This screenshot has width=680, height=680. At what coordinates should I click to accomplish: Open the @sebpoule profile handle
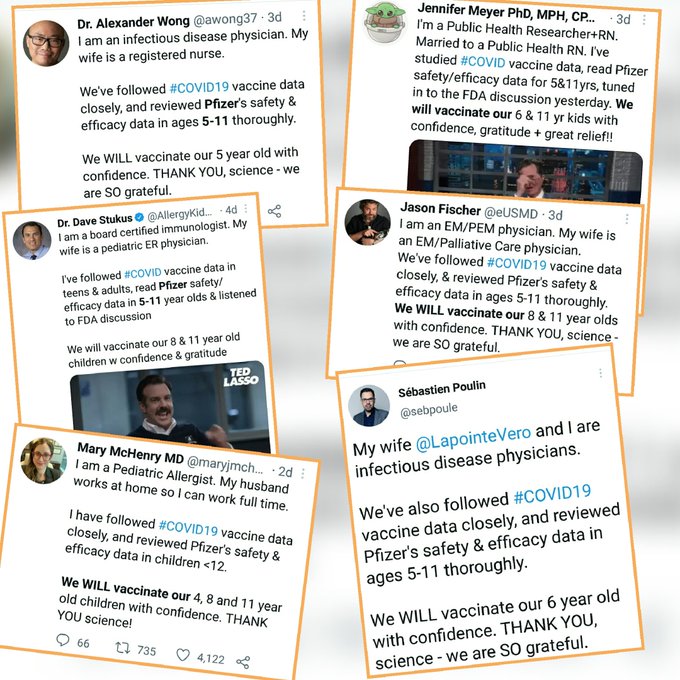(429, 410)
